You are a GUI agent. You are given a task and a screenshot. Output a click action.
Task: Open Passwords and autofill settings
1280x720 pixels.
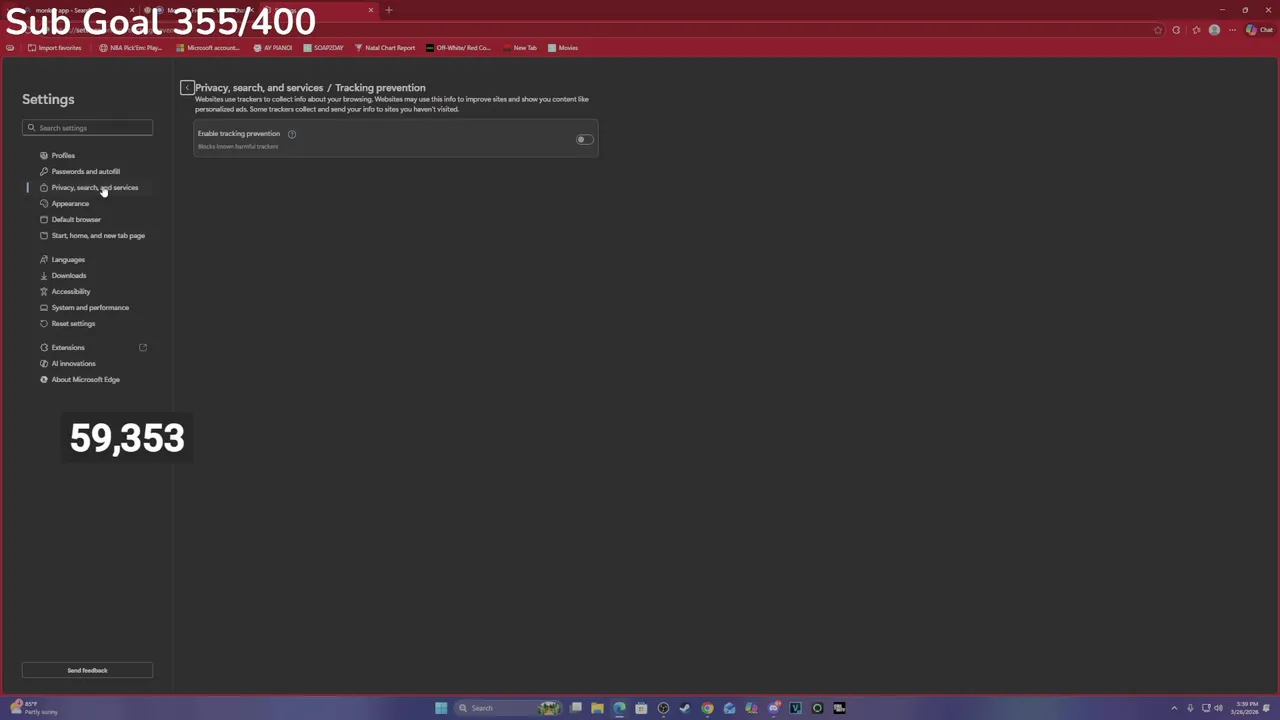tap(85, 171)
